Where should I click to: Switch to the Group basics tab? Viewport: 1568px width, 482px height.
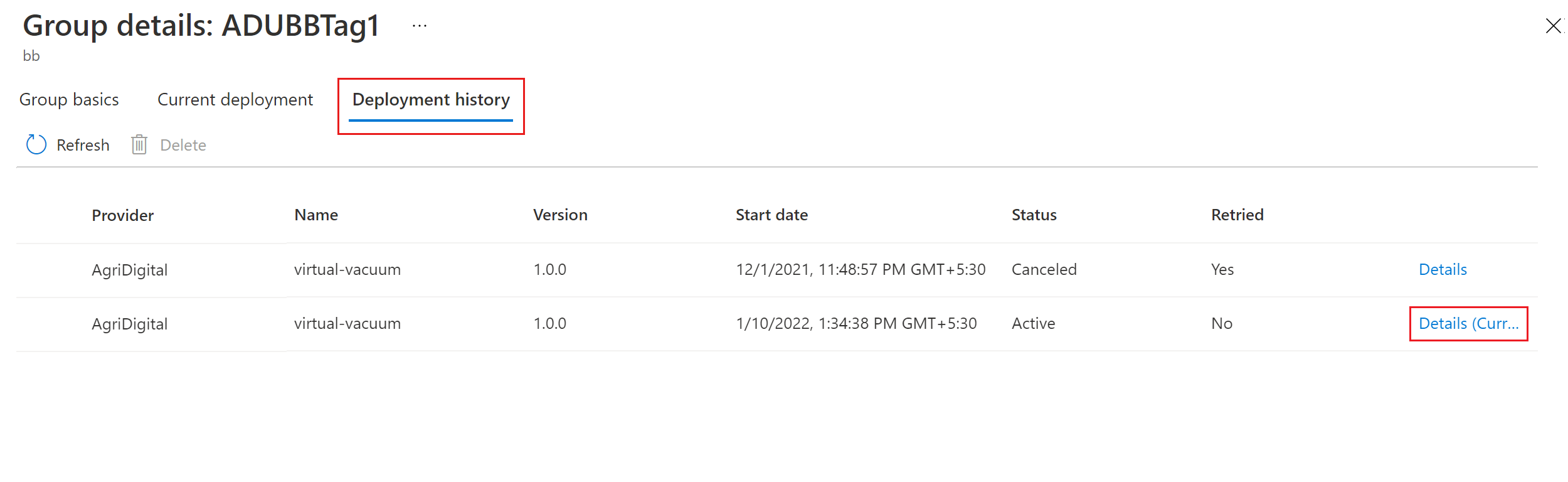(69, 99)
